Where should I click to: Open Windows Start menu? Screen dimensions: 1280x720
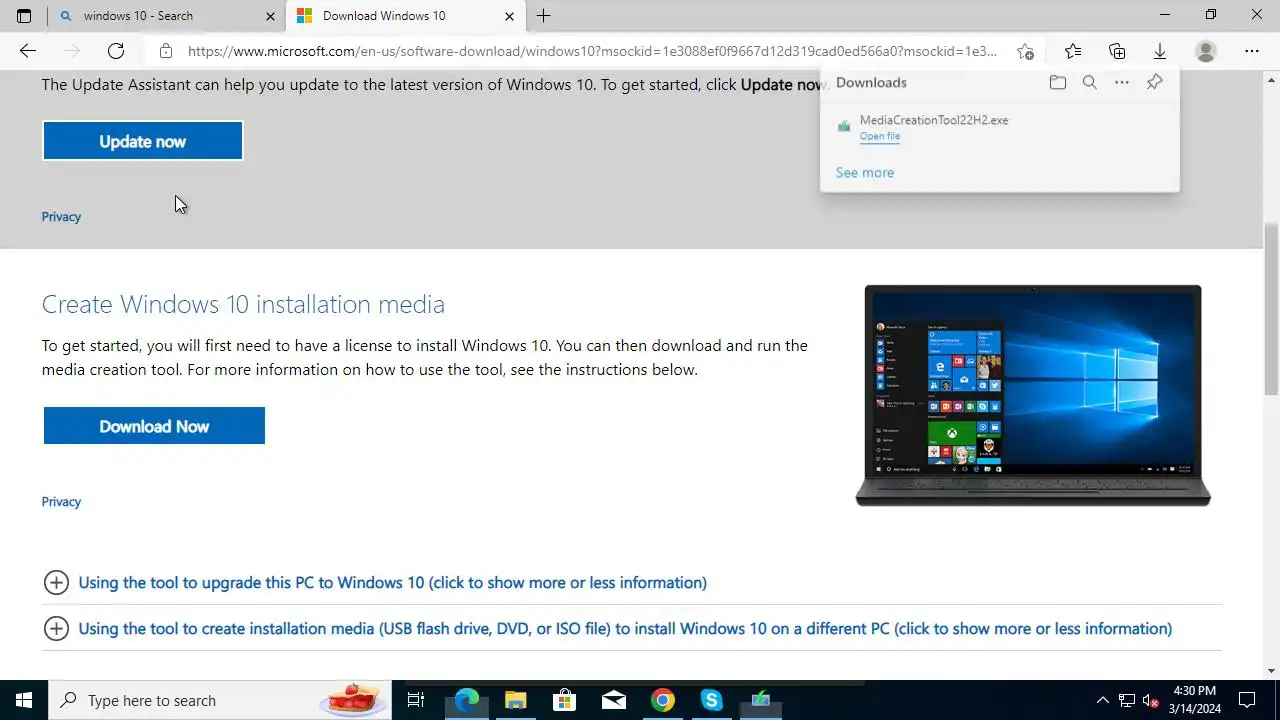pyautogui.click(x=24, y=700)
